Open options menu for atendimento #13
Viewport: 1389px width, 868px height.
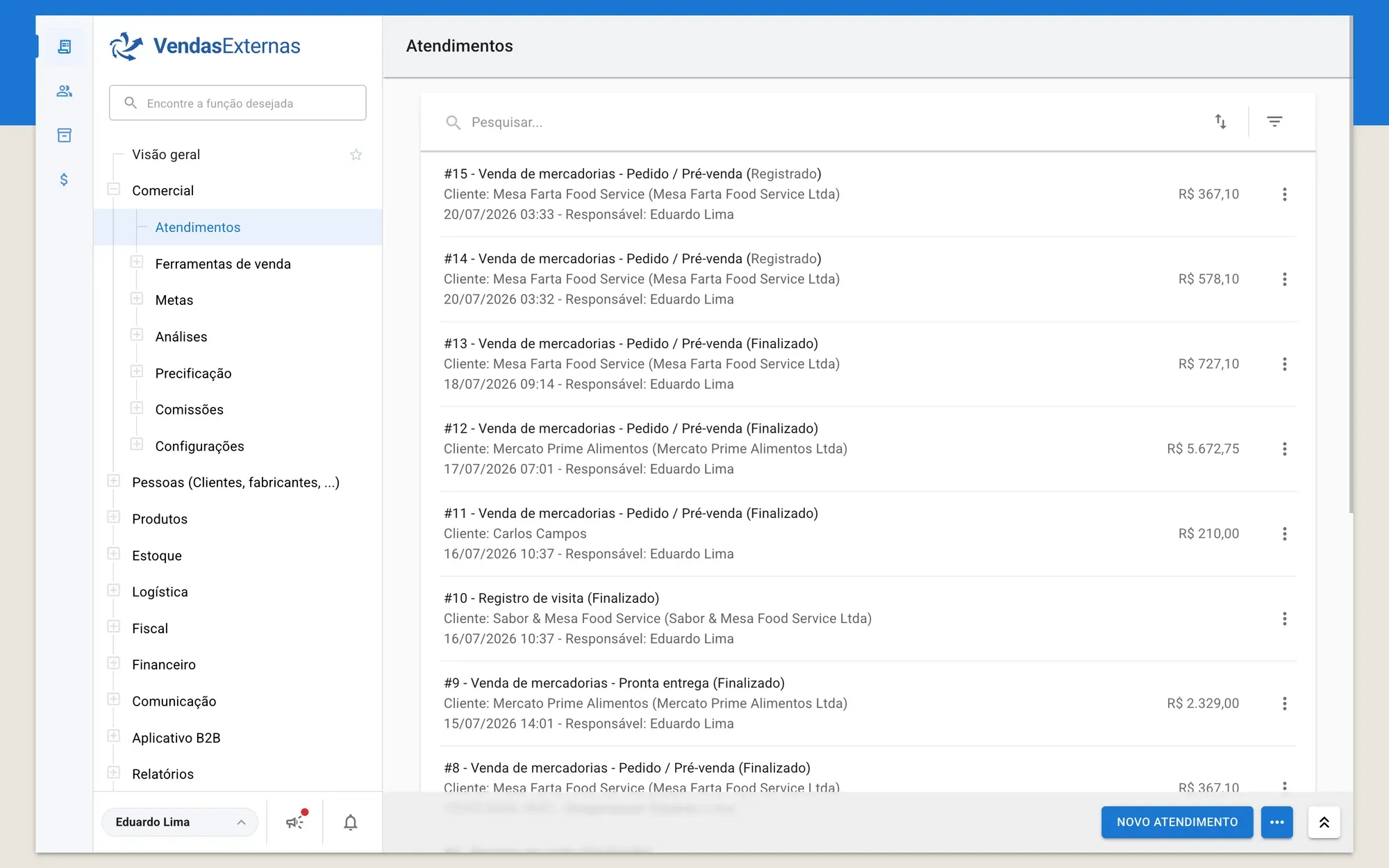click(1285, 364)
